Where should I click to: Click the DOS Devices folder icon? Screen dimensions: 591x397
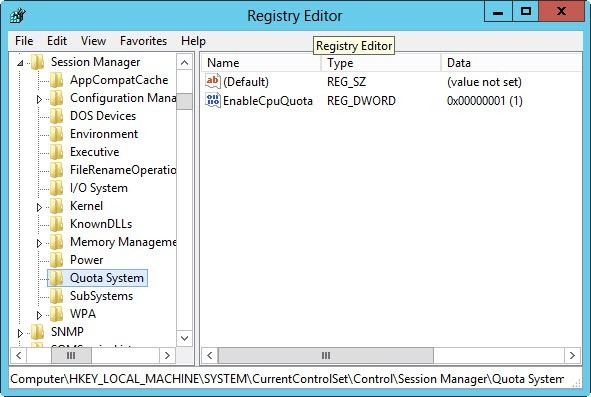[57, 116]
